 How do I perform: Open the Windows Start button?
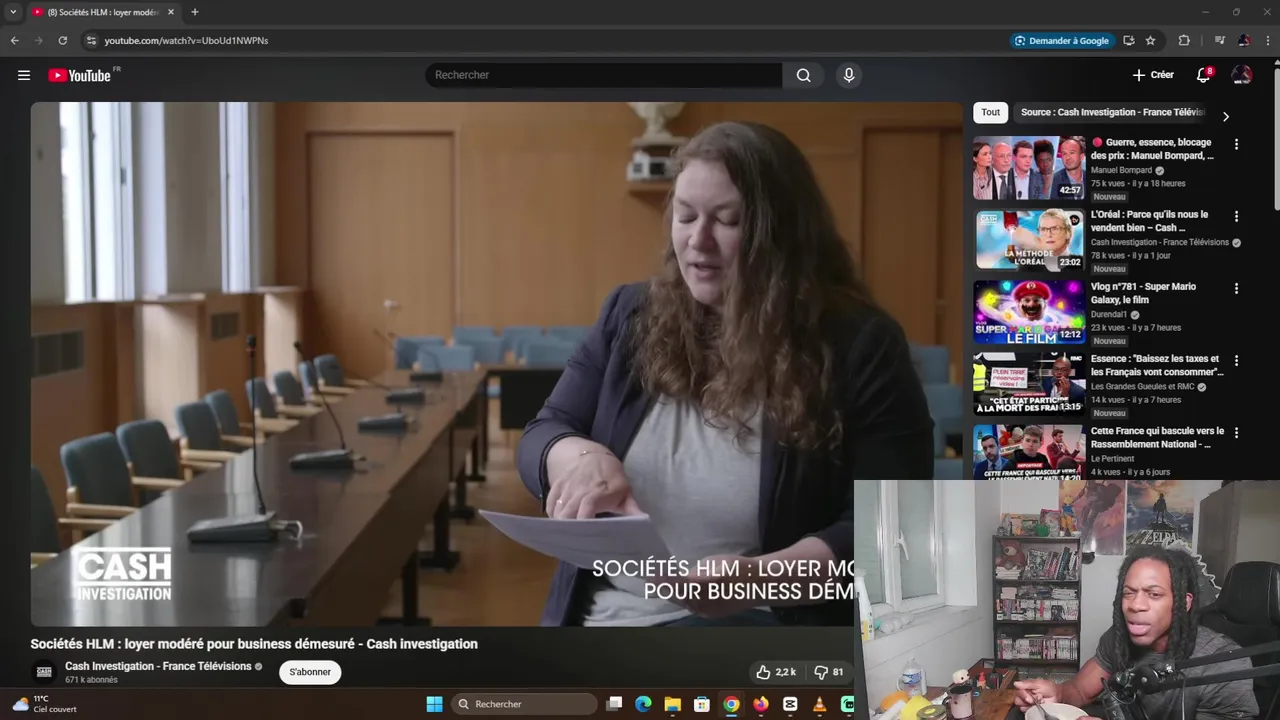pyautogui.click(x=434, y=704)
